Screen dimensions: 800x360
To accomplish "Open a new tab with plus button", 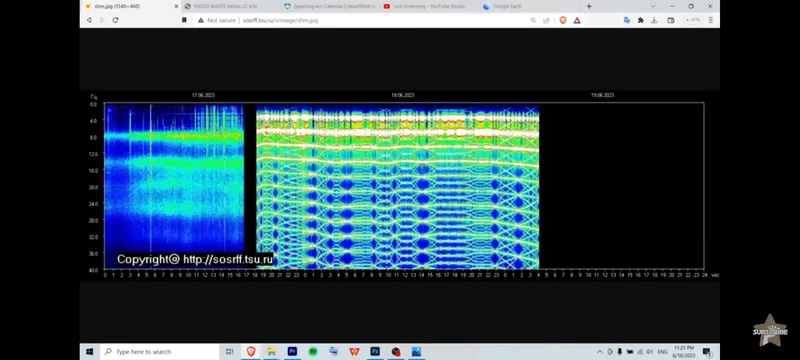I will click(x=589, y=6).
